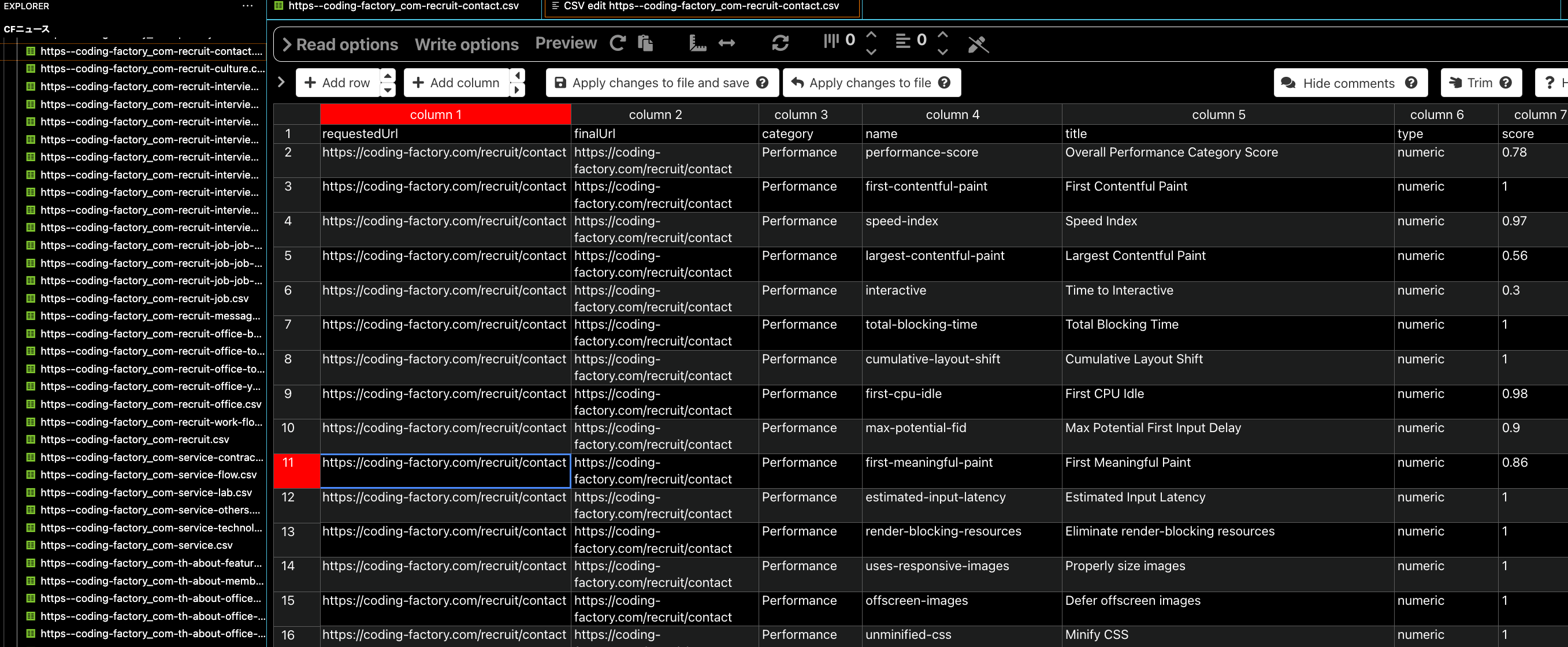
Task: Increase fixed columns count with up chevron
Action: [x=871, y=34]
